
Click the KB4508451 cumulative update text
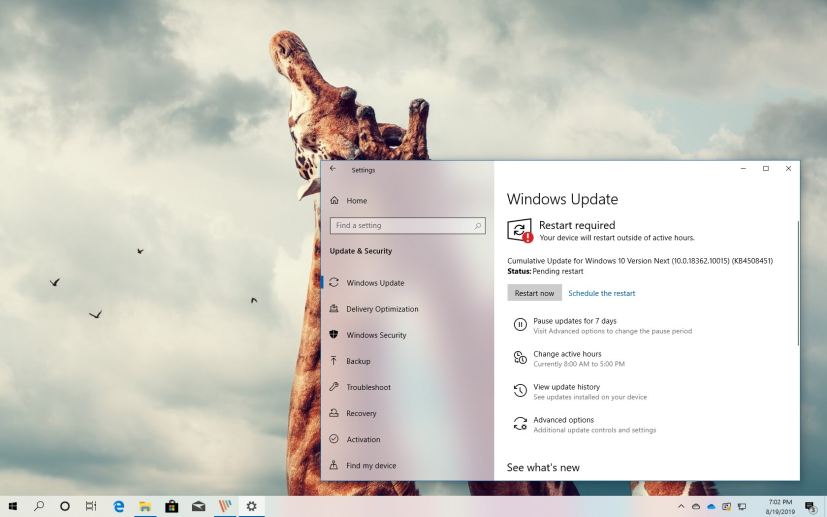pyautogui.click(x=640, y=261)
